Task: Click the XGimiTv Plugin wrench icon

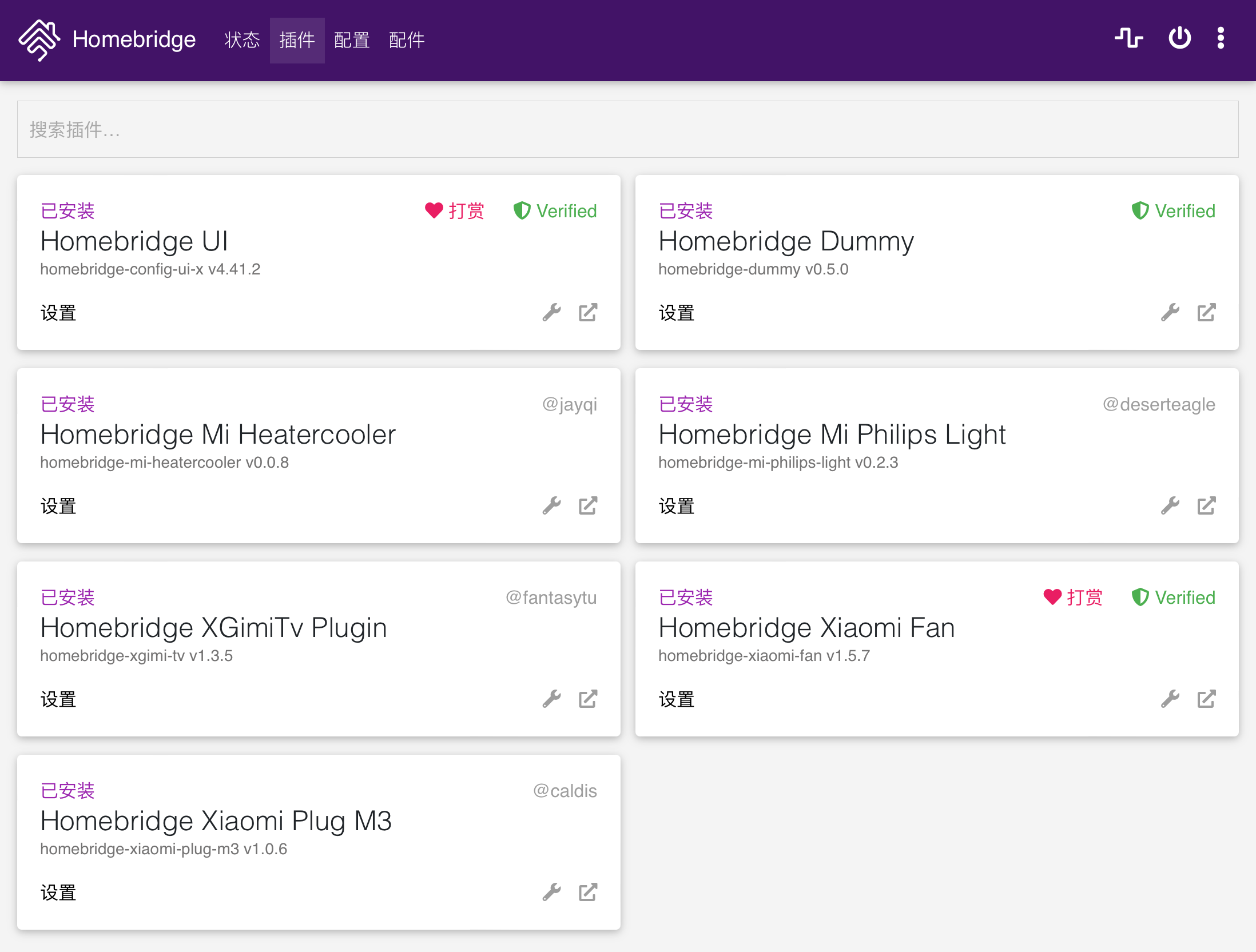Action: tap(552, 699)
